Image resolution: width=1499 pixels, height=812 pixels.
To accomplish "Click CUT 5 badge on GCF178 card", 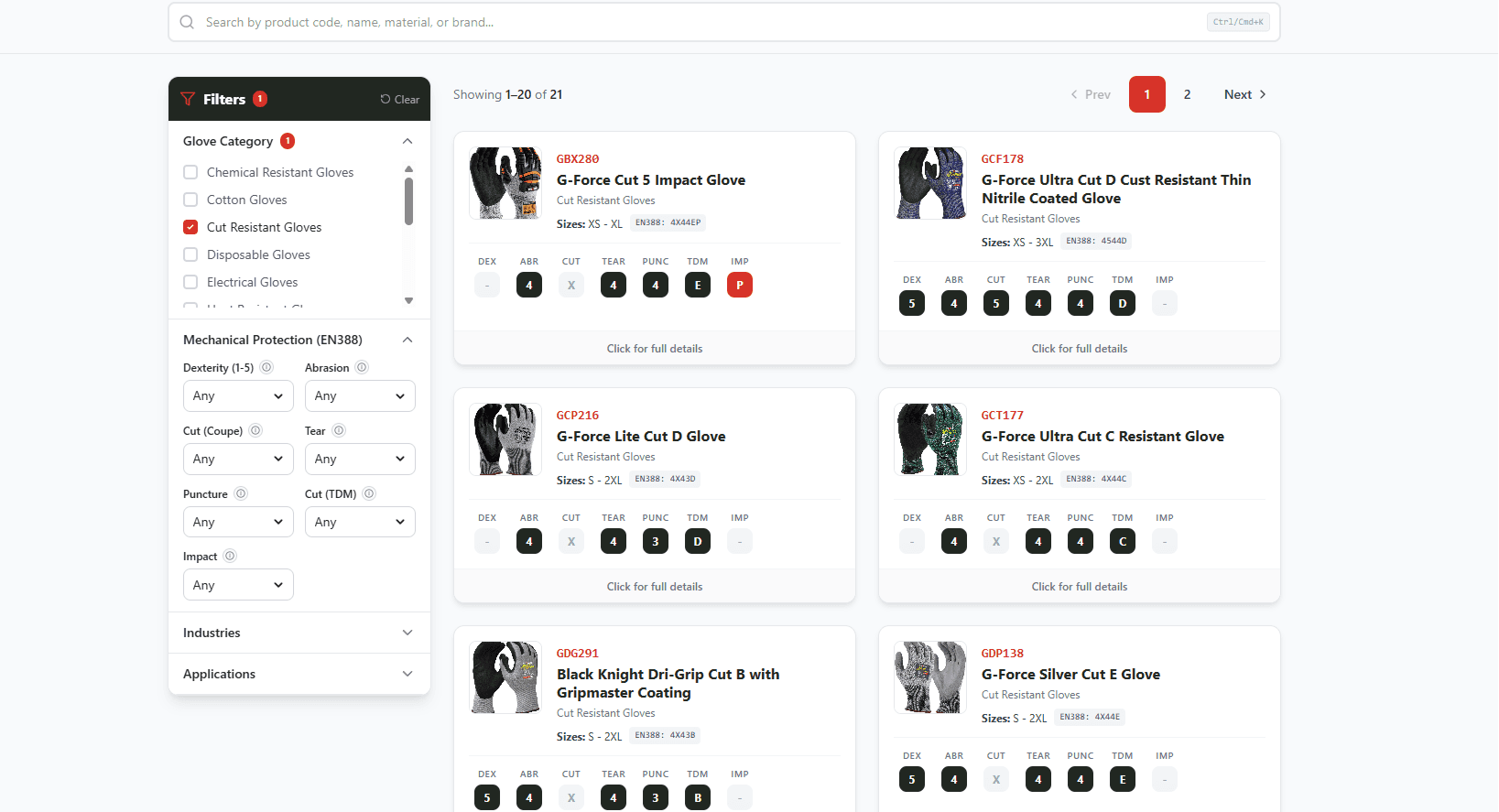I will coord(996,303).
